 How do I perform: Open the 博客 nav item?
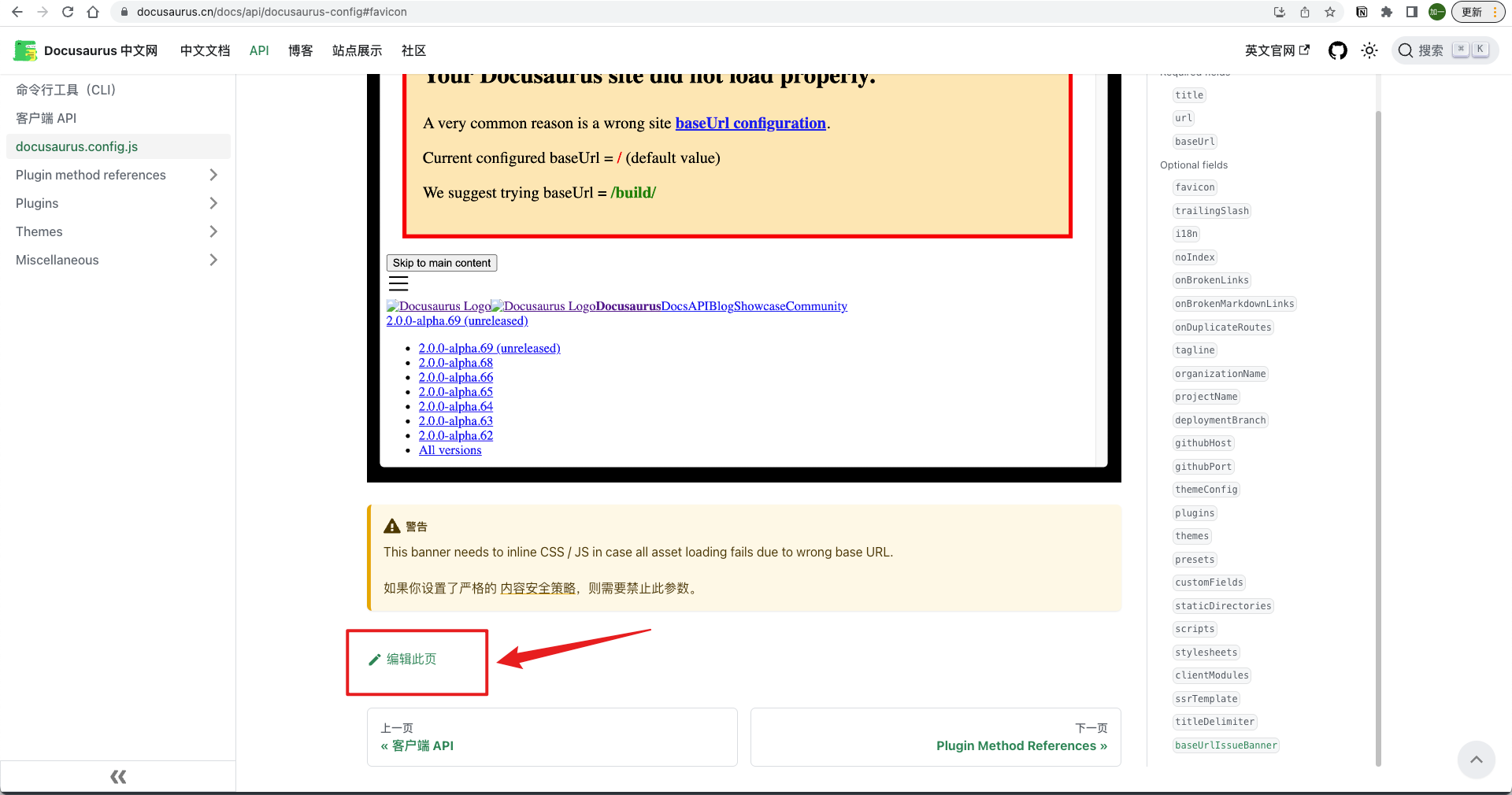click(x=300, y=50)
